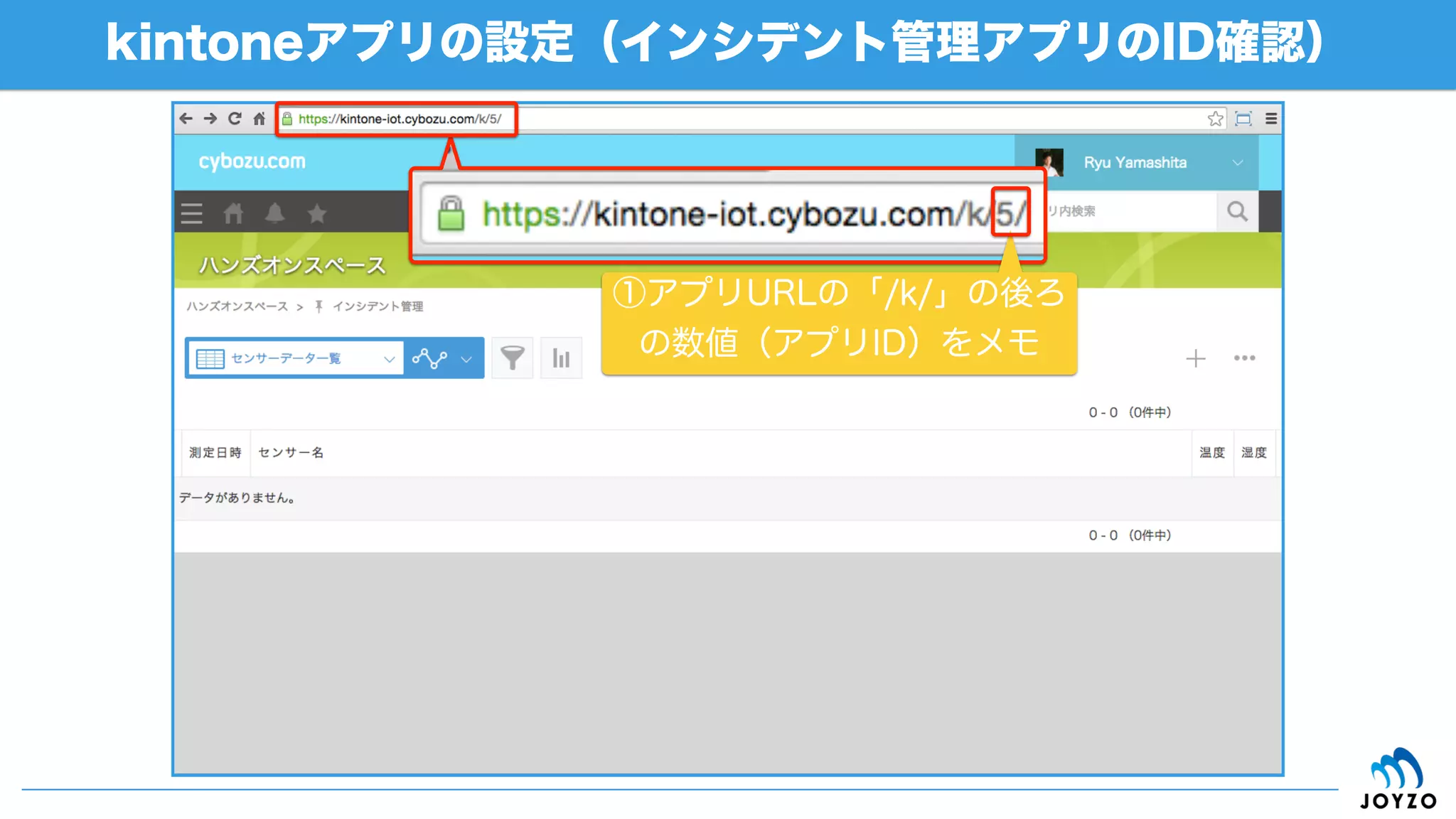Bookmark page with the star icon
The width and height of the screenshot is (1456, 819).
(1216, 119)
